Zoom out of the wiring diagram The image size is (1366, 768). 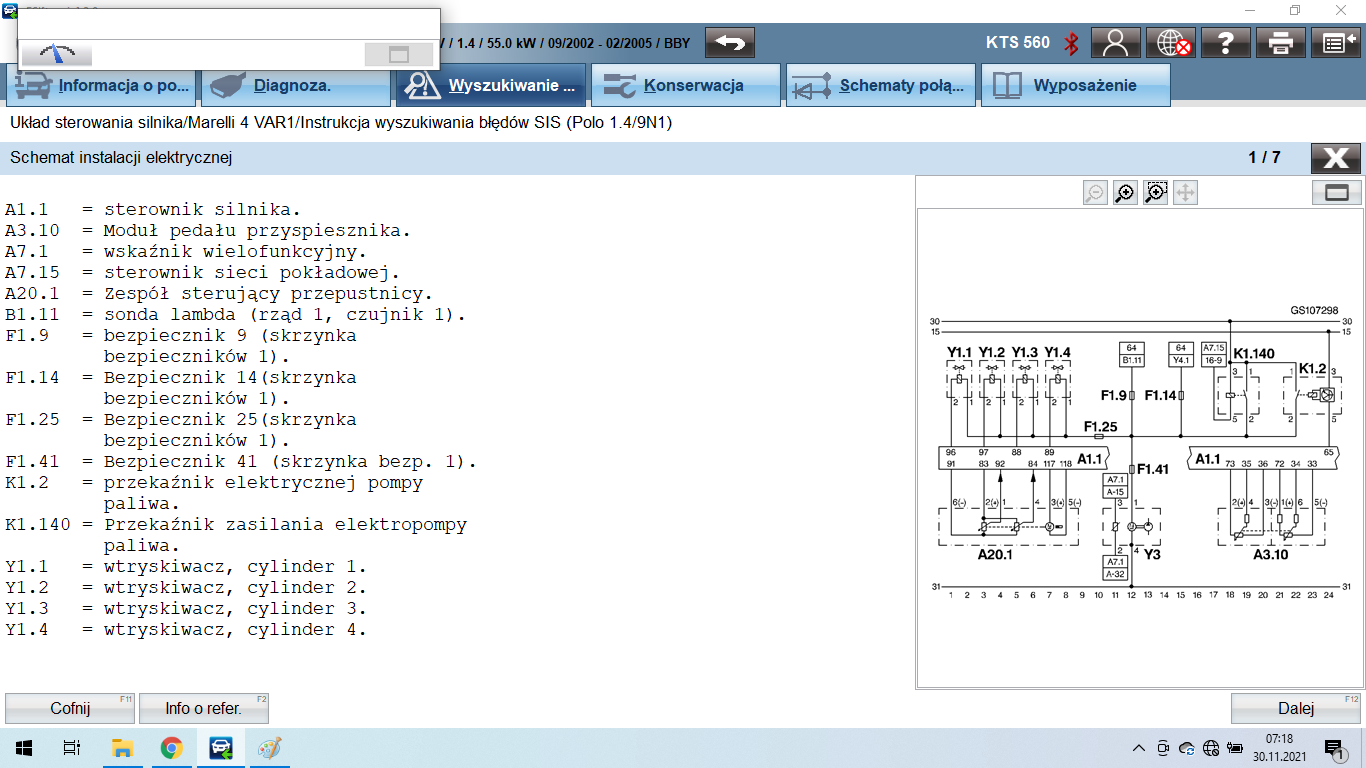tap(1095, 193)
